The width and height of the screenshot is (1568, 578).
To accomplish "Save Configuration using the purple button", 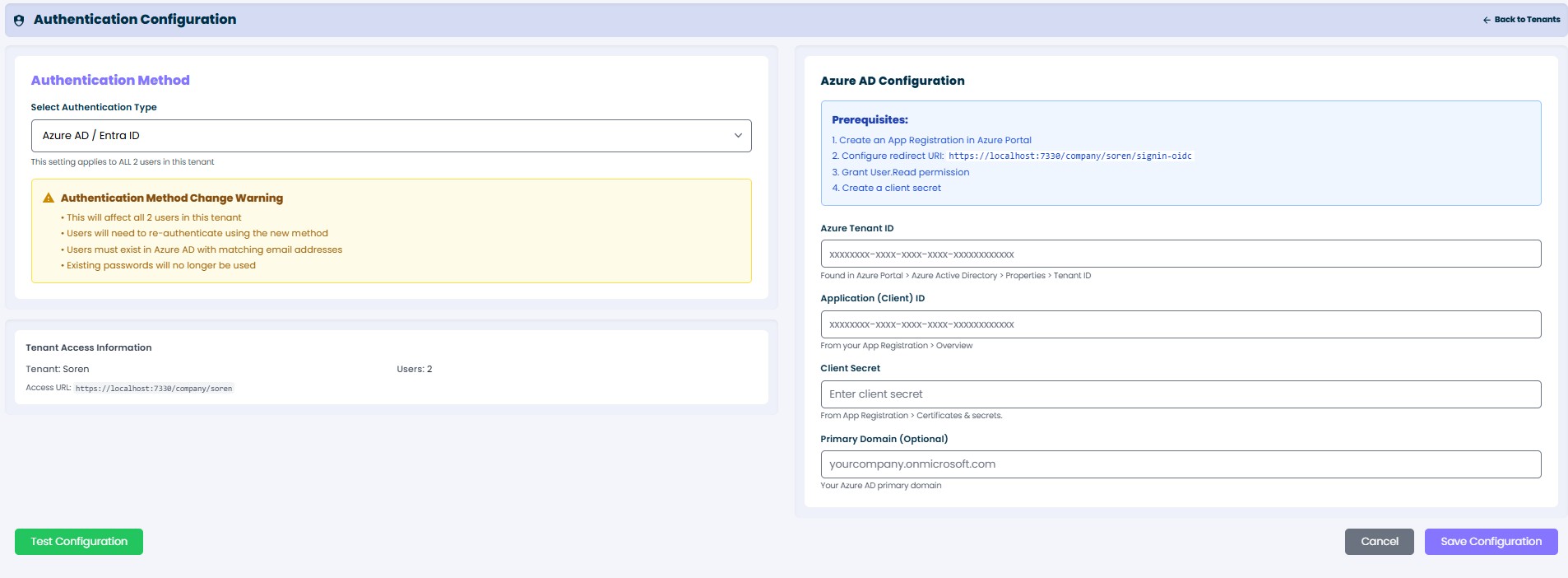I will click(1491, 542).
